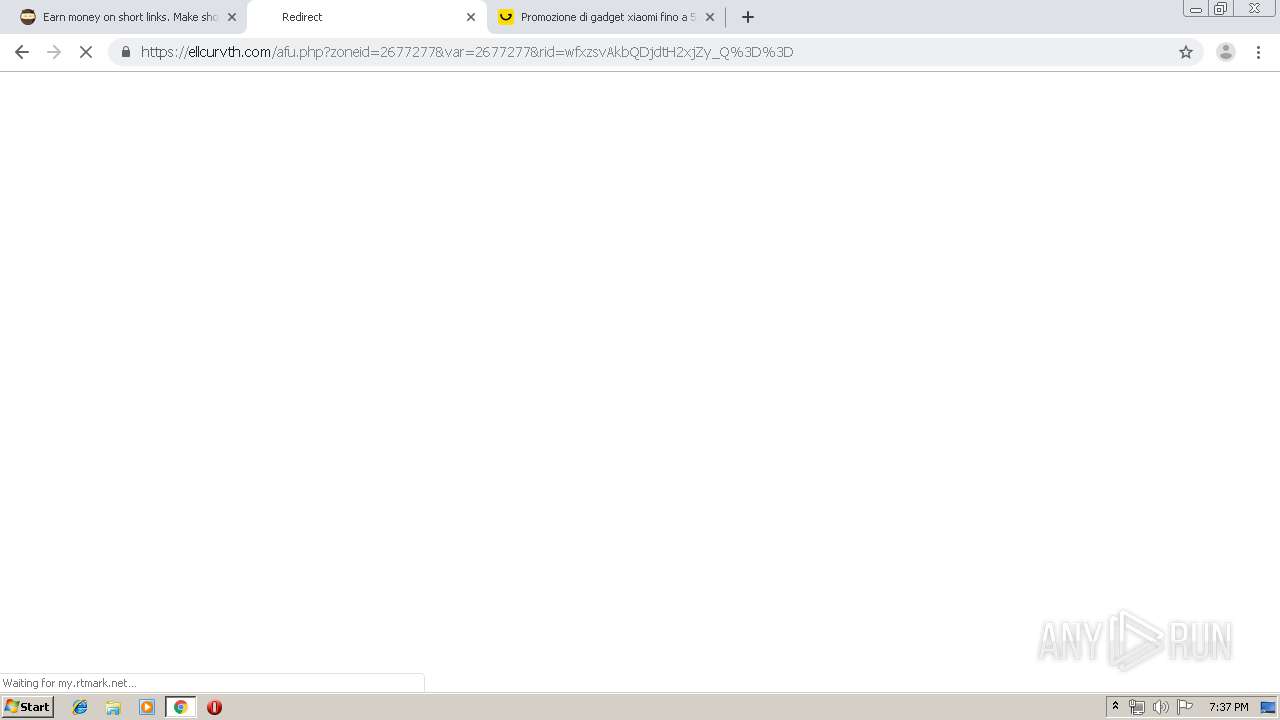Bookmark this page with the star
1280x720 pixels.
click(x=1186, y=52)
